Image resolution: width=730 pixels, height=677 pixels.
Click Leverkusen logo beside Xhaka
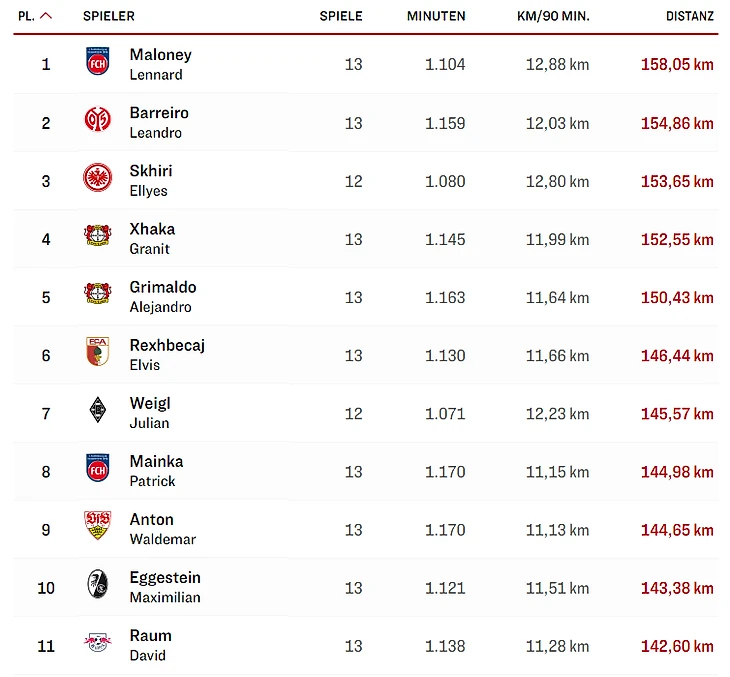coord(97,238)
